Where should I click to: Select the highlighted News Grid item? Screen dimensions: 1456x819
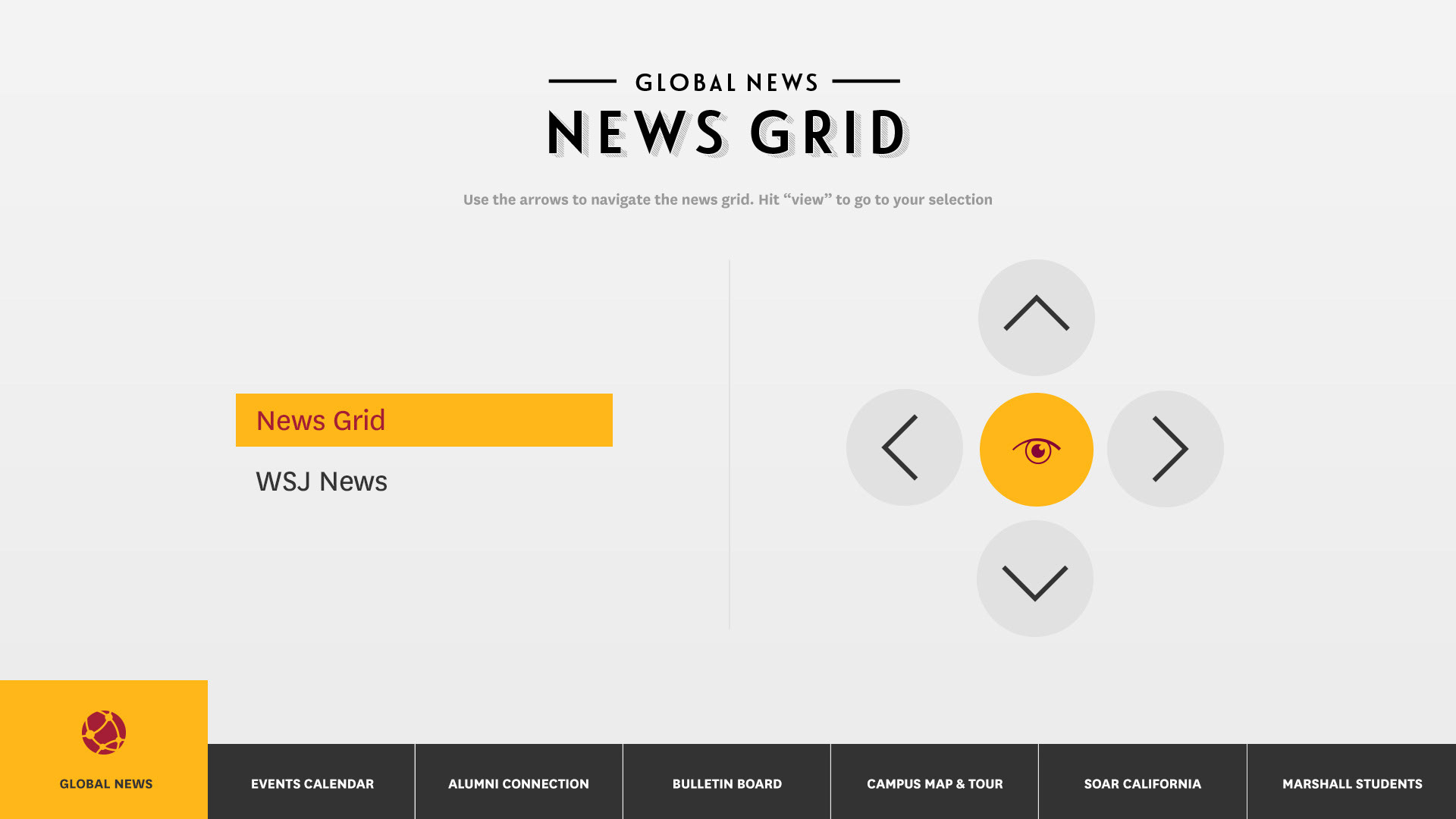coord(423,420)
